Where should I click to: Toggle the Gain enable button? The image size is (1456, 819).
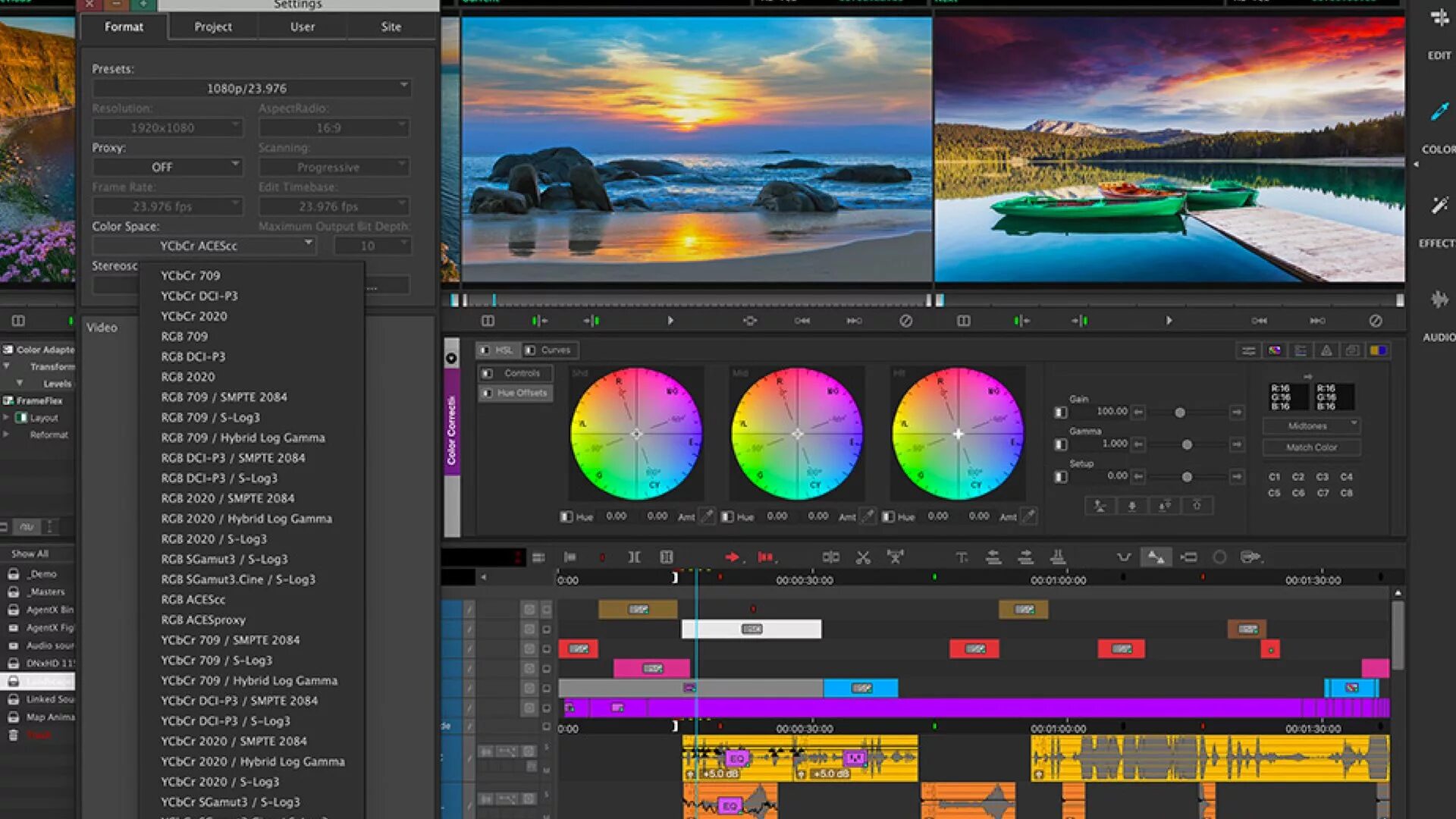pos(1061,413)
